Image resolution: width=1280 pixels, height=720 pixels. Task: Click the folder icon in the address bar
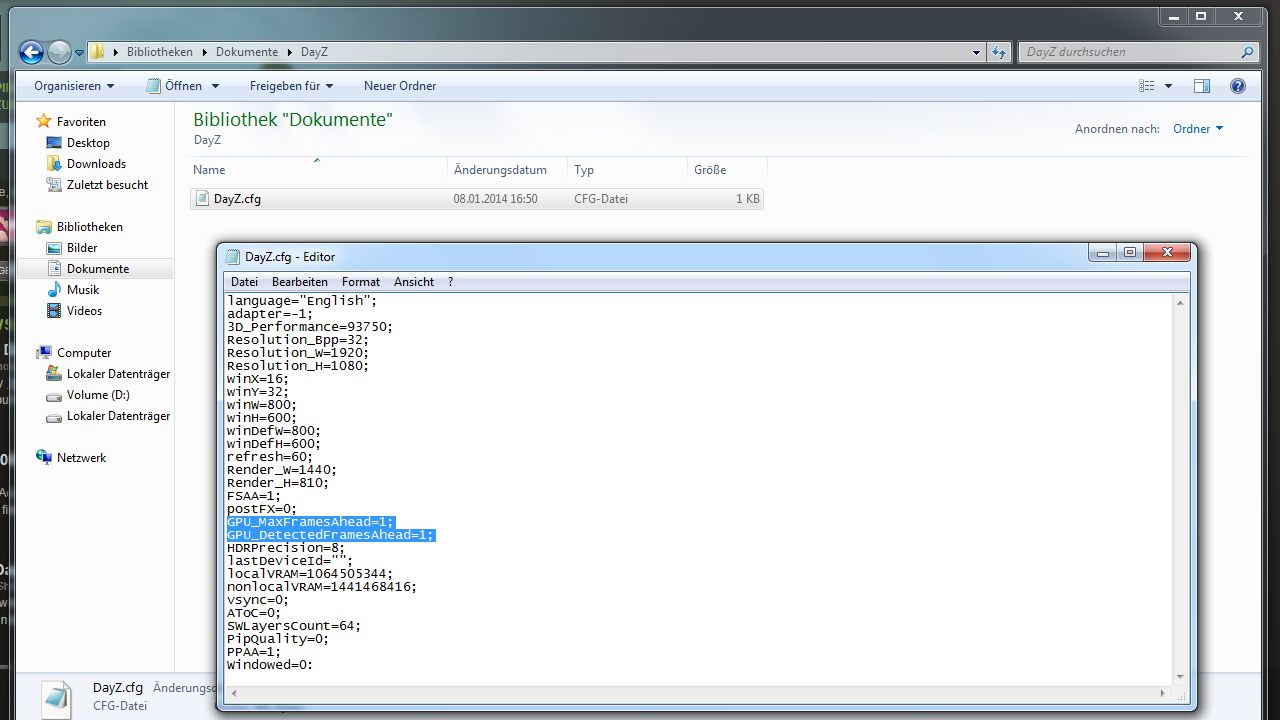coord(98,52)
